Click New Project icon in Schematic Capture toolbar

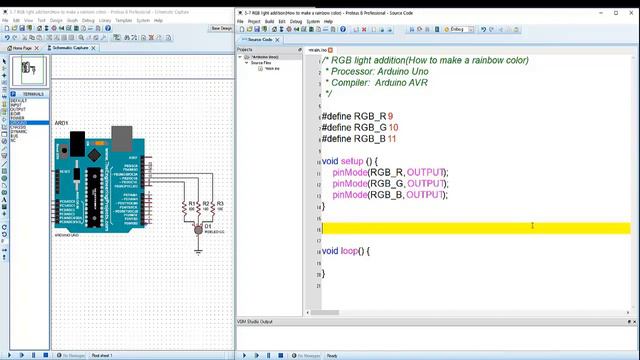point(7,28)
